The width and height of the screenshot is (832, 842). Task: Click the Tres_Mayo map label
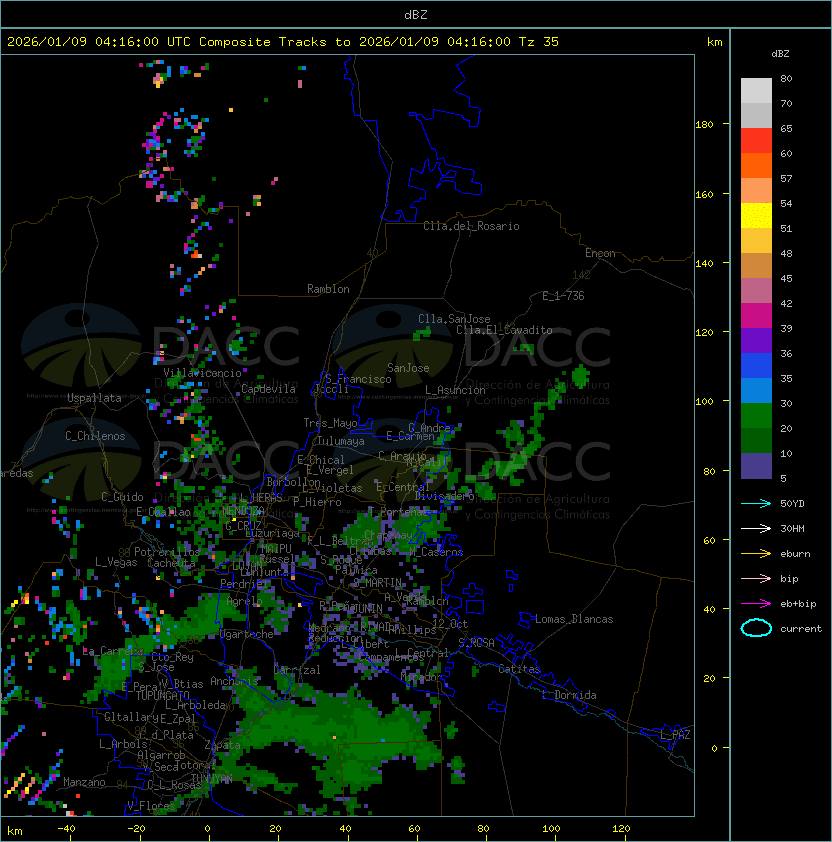pos(330,423)
